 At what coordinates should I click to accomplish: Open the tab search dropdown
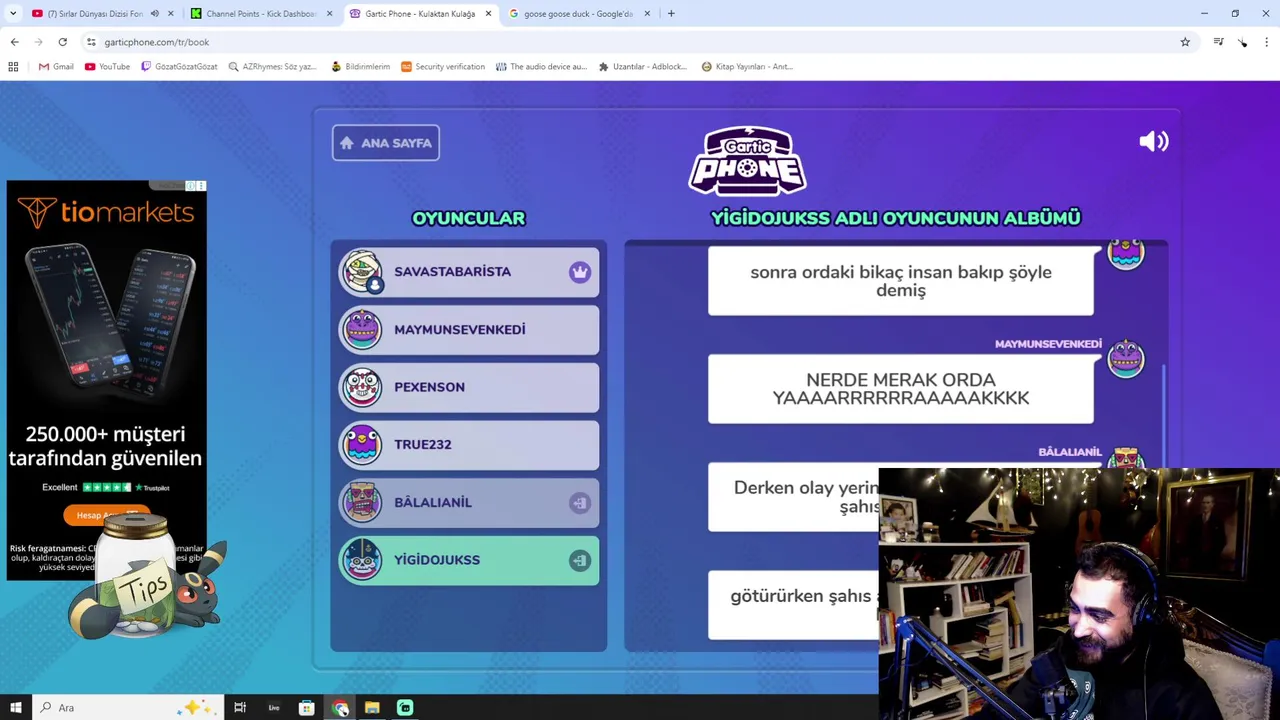[x=13, y=14]
